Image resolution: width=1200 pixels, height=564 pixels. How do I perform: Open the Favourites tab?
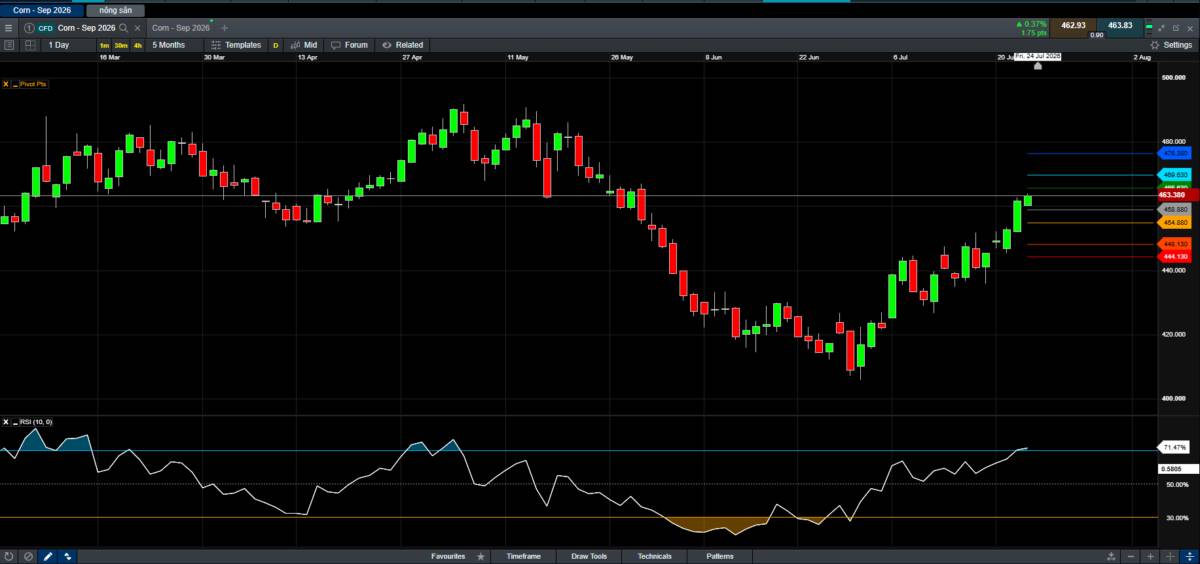click(x=448, y=556)
